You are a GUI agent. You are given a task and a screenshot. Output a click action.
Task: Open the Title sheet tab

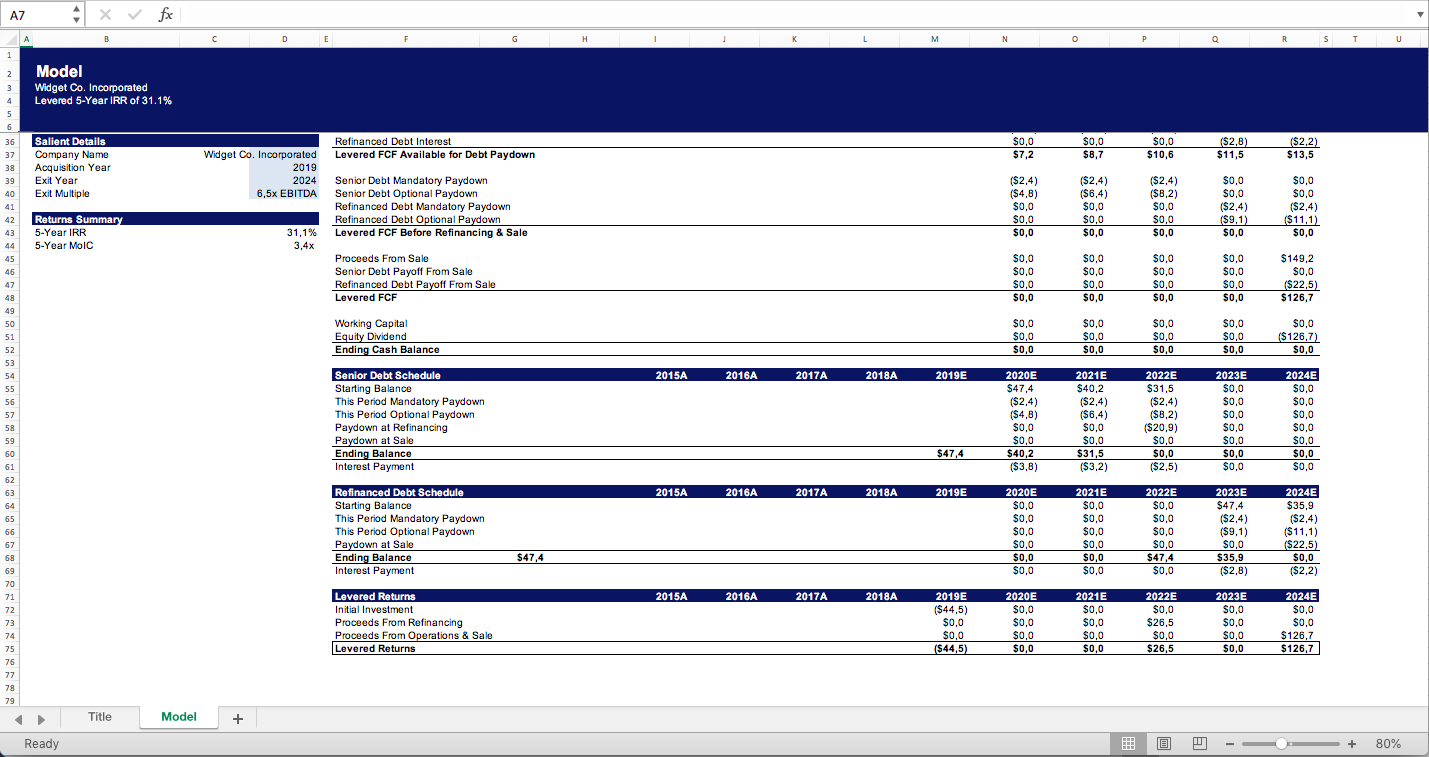(x=100, y=717)
